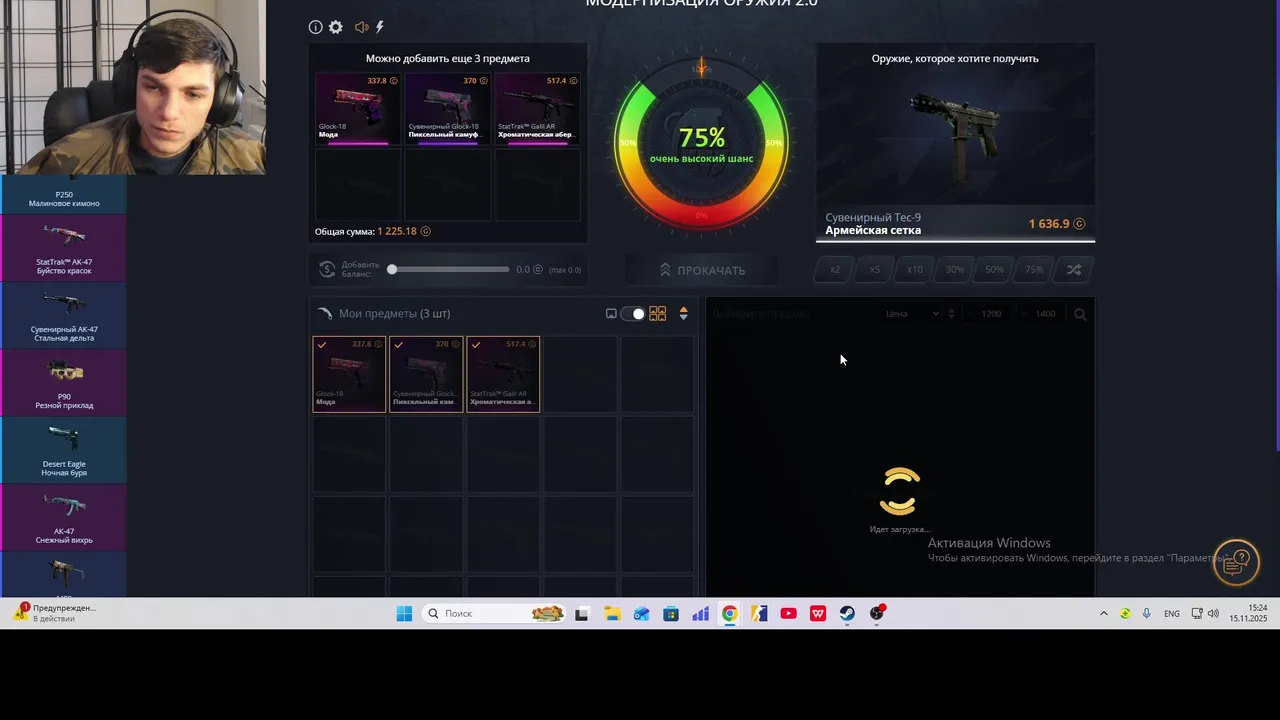Click Desert Eagle Ночная буря drop
The image size is (1280, 720).
coord(64,450)
